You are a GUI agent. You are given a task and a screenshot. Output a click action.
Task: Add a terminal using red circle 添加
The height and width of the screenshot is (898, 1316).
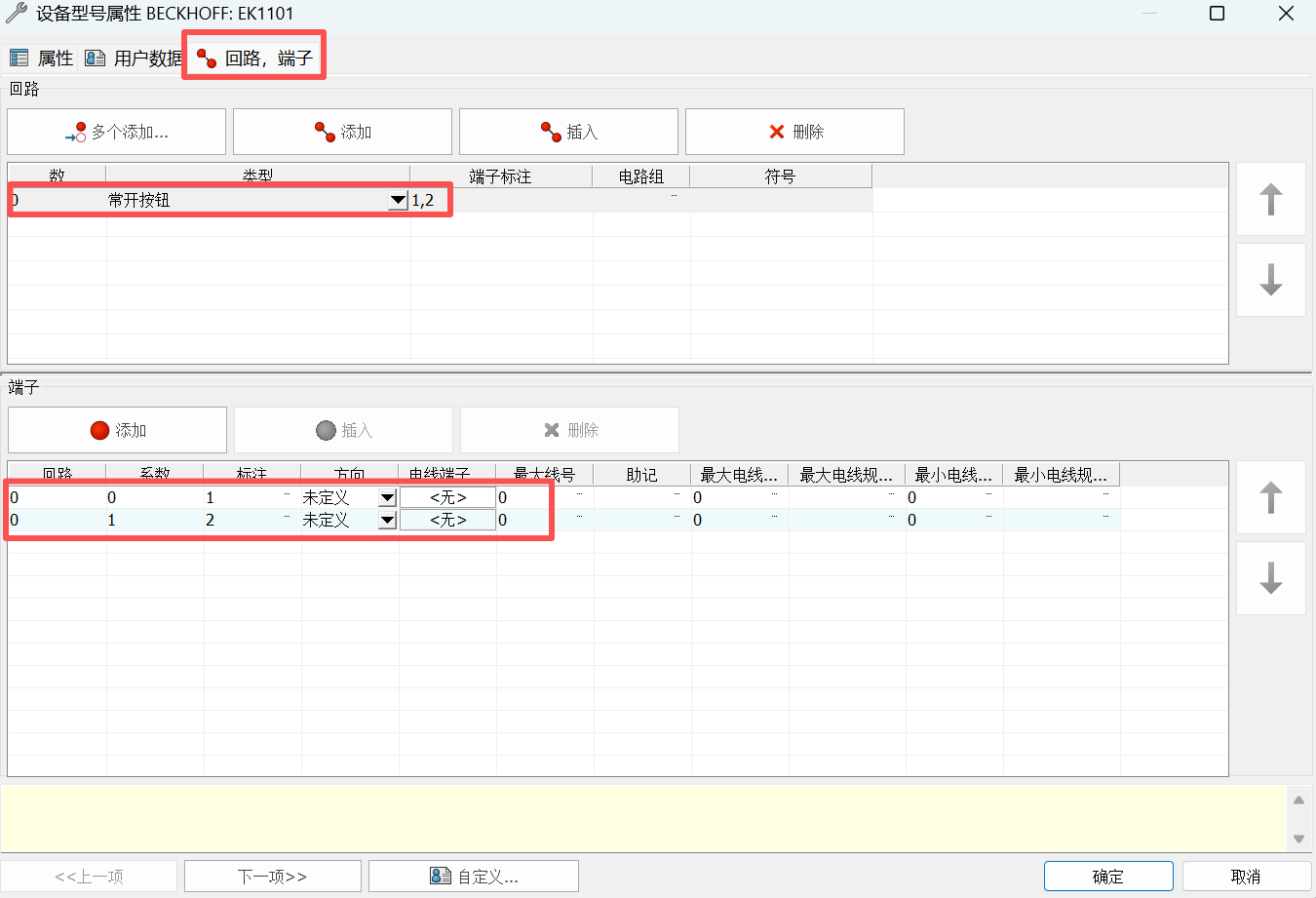pos(117,430)
